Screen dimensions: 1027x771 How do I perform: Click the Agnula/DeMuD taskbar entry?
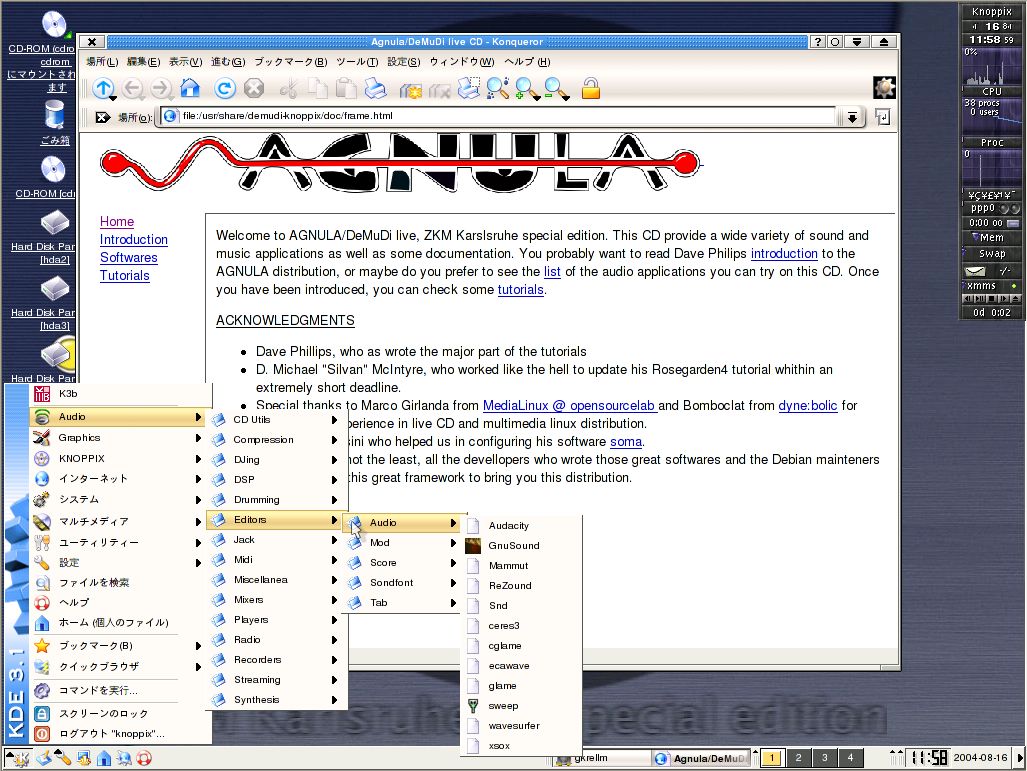coord(701,759)
